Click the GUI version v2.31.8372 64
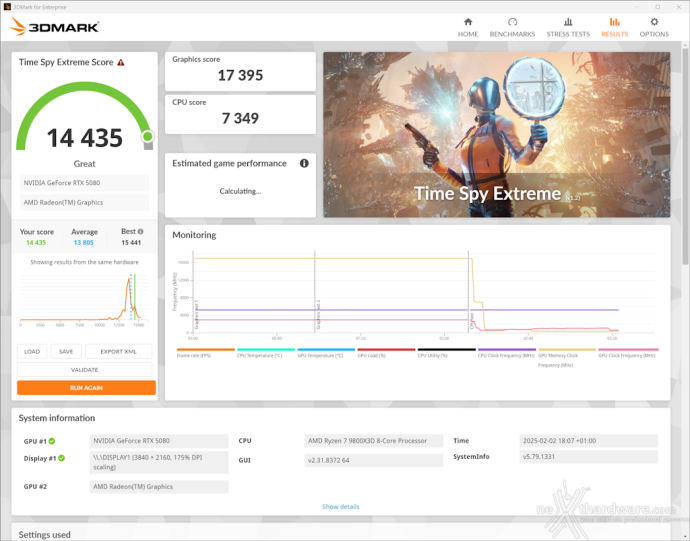690x541 pixels. coord(374,460)
